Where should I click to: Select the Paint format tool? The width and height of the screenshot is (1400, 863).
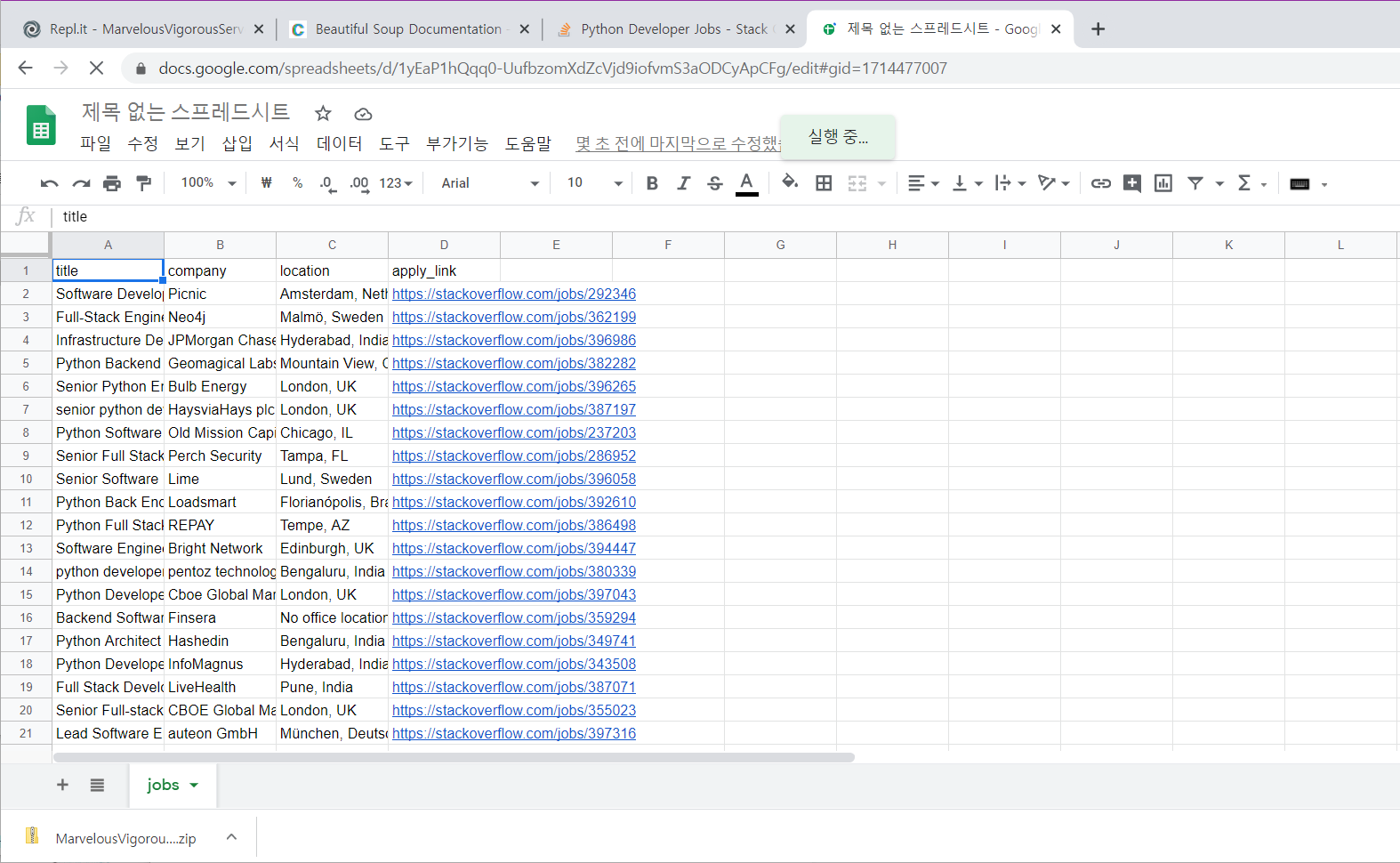click(x=143, y=183)
